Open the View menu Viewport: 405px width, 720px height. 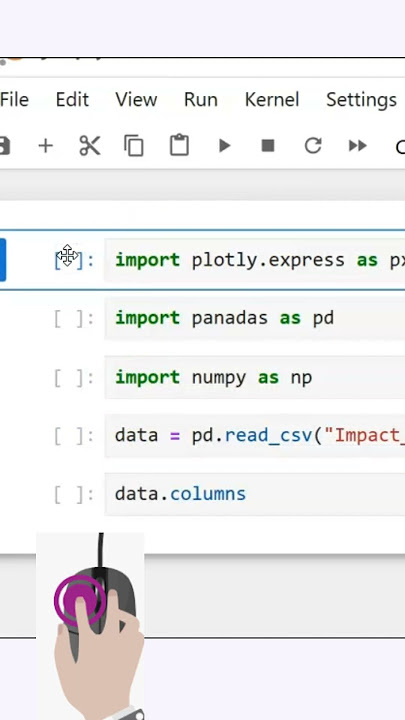[x=136, y=100]
